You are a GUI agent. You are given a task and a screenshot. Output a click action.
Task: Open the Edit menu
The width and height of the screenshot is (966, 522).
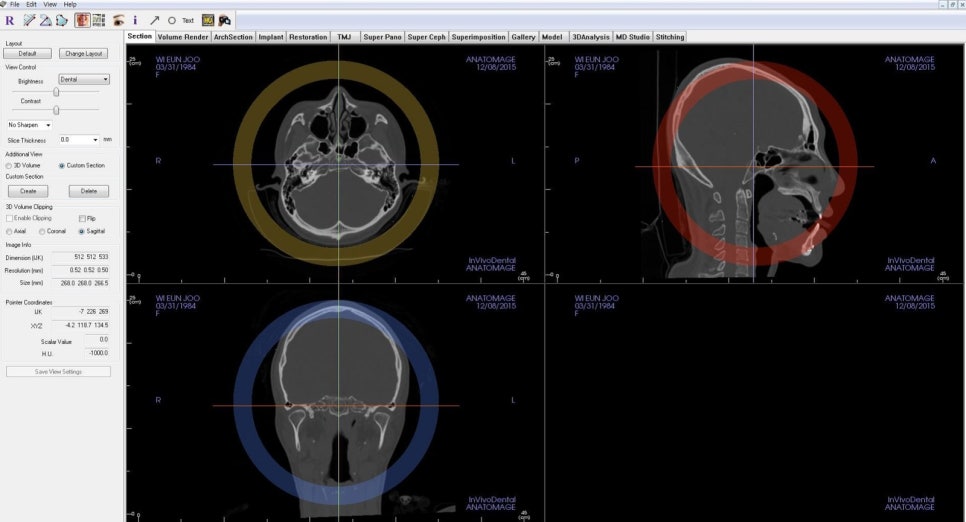point(31,4)
